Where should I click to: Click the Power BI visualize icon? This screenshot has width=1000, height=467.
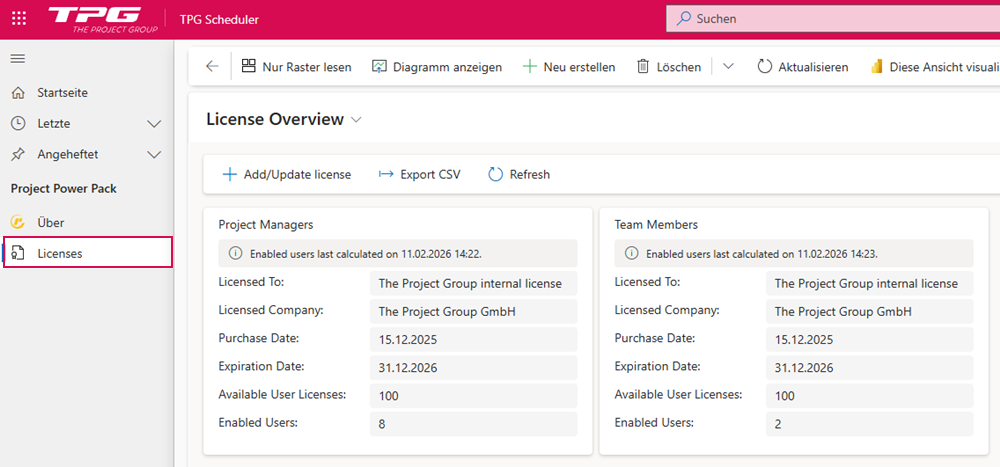[876, 67]
